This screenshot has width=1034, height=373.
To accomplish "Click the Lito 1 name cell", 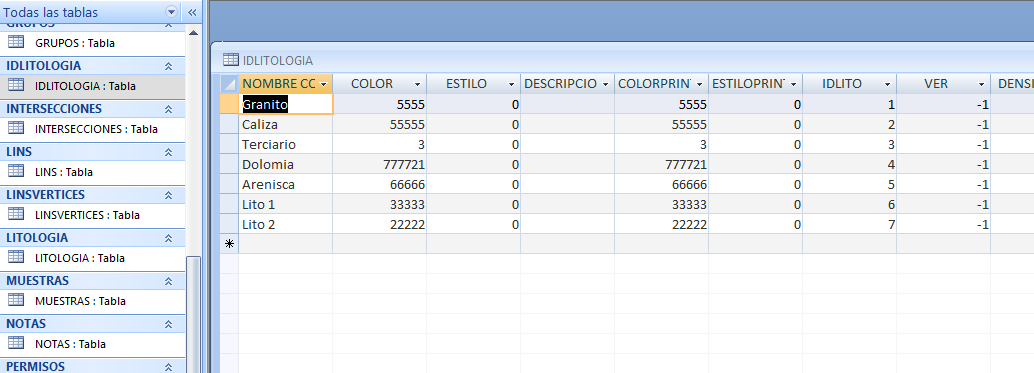I will [x=286, y=204].
